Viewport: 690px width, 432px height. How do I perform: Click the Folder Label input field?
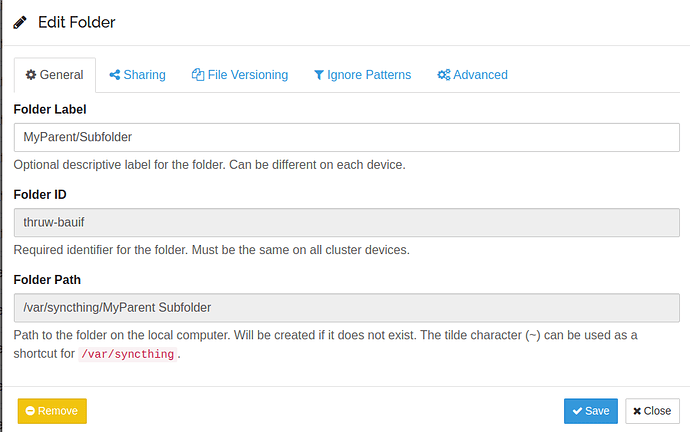(347, 137)
